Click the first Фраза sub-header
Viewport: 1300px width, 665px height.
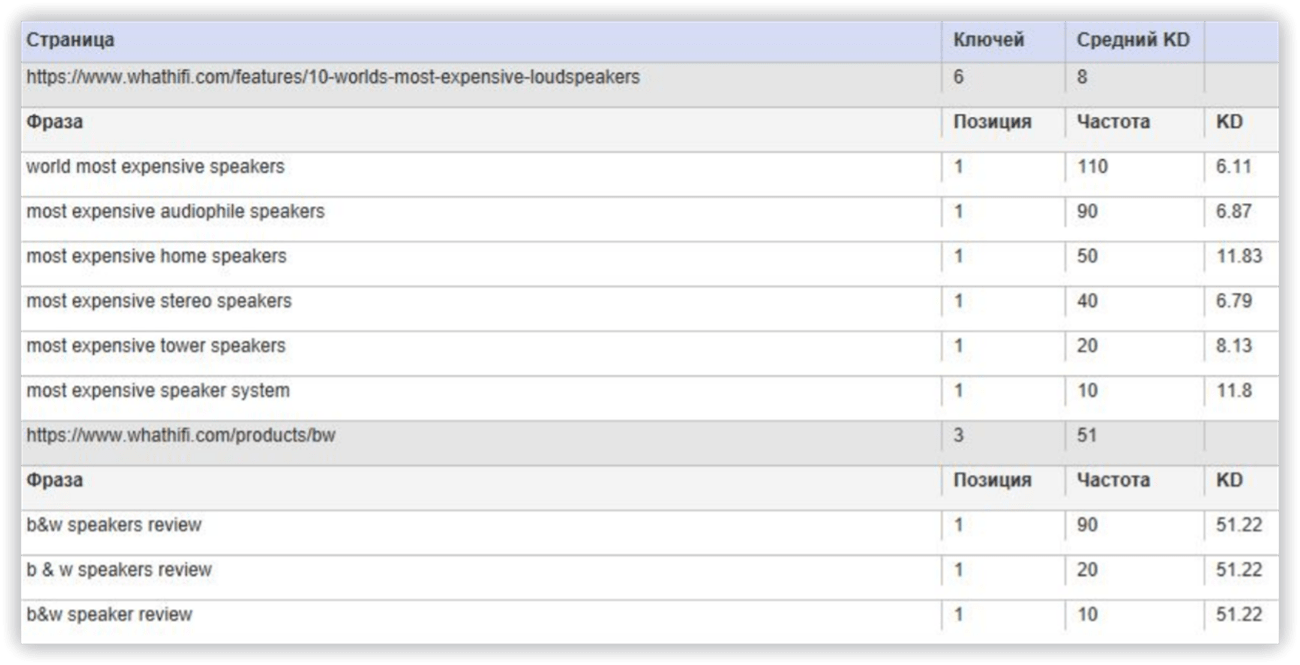tap(54, 122)
